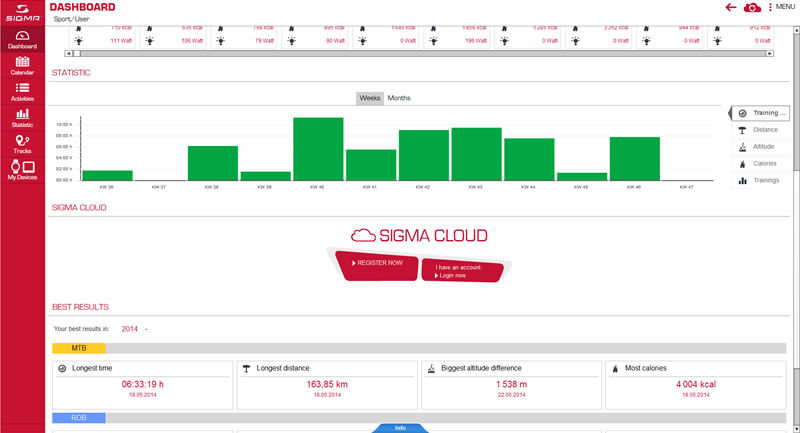Screen dimensions: 800x433
Task: Open the blue Info tab at bottom
Action: coord(400,428)
